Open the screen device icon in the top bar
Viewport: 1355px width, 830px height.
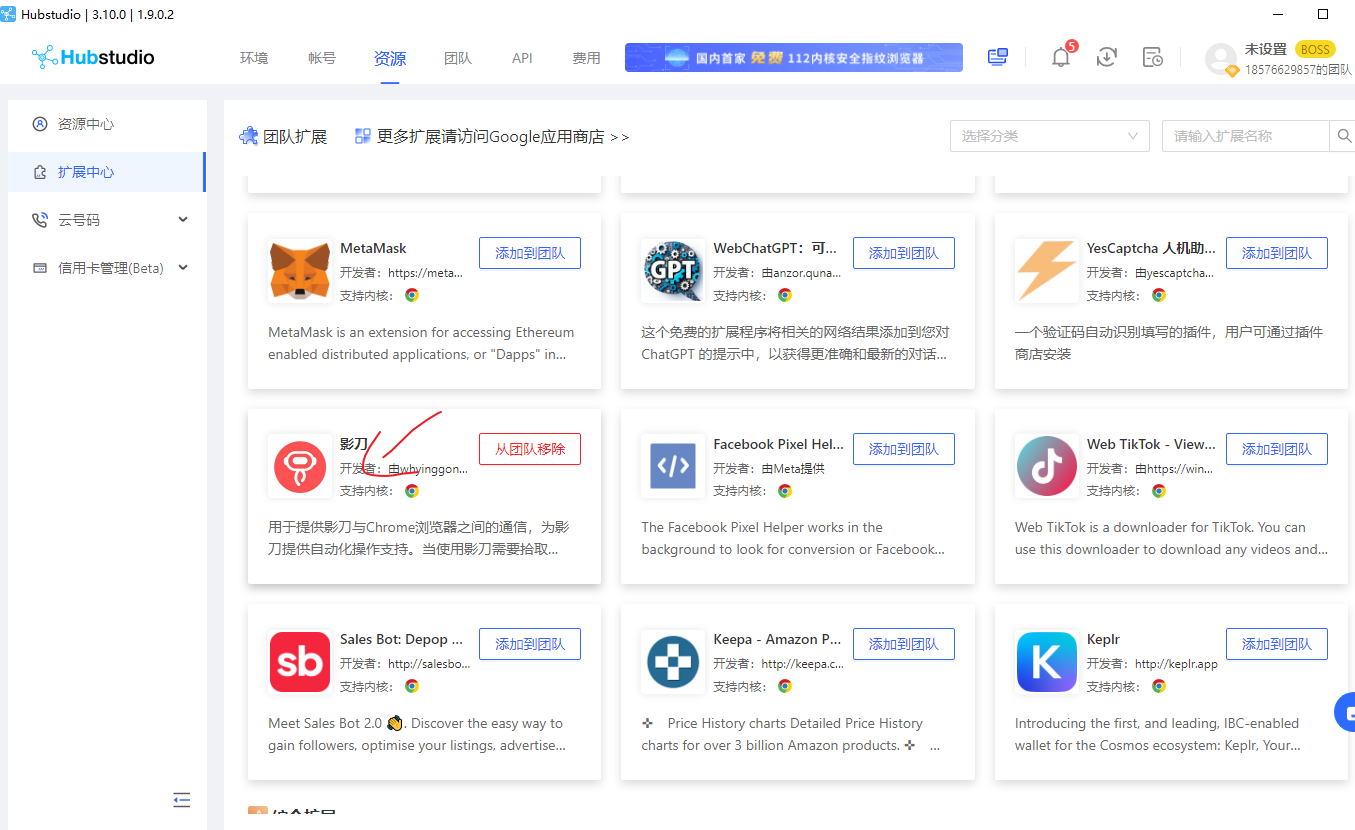997,57
